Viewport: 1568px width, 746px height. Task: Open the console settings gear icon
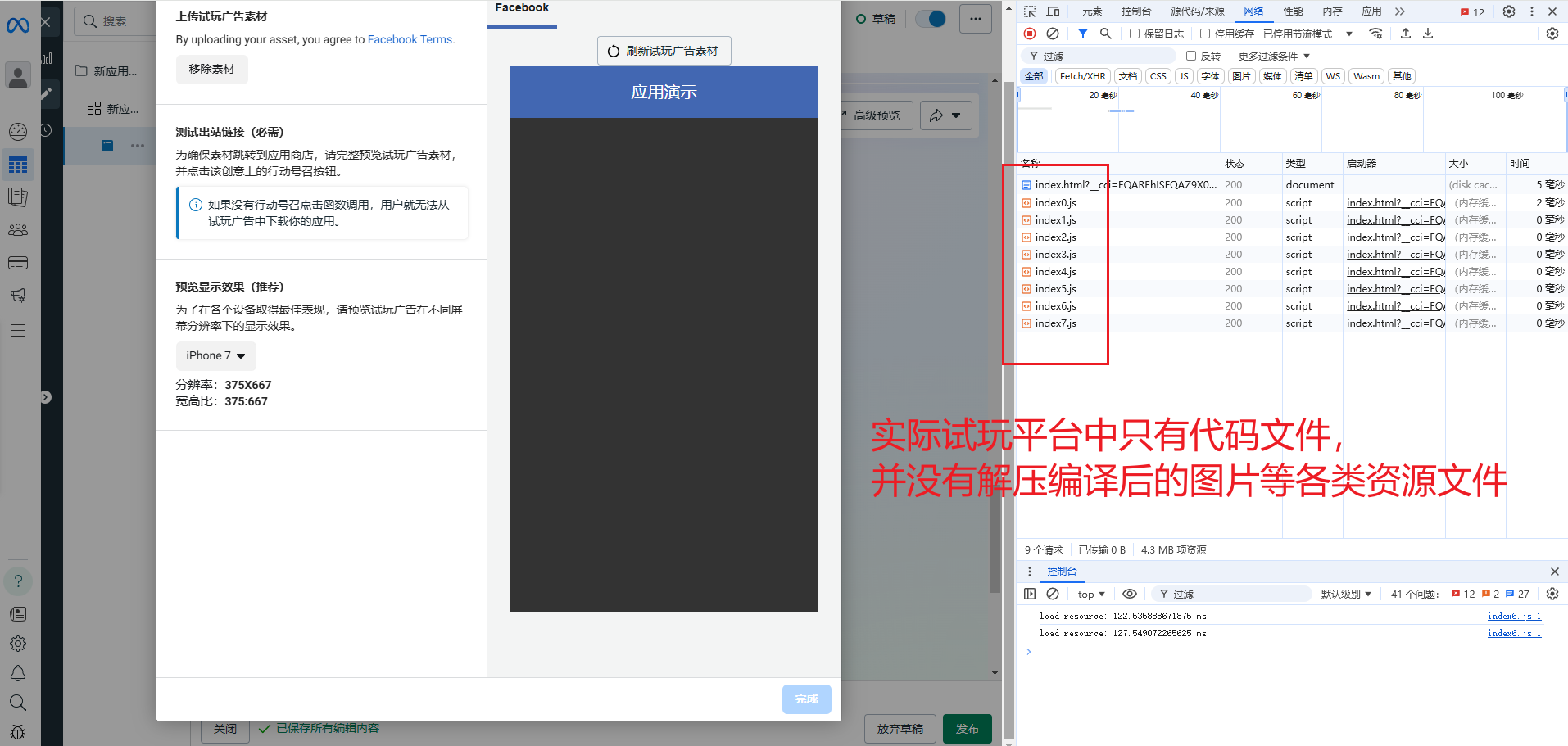click(x=1552, y=594)
